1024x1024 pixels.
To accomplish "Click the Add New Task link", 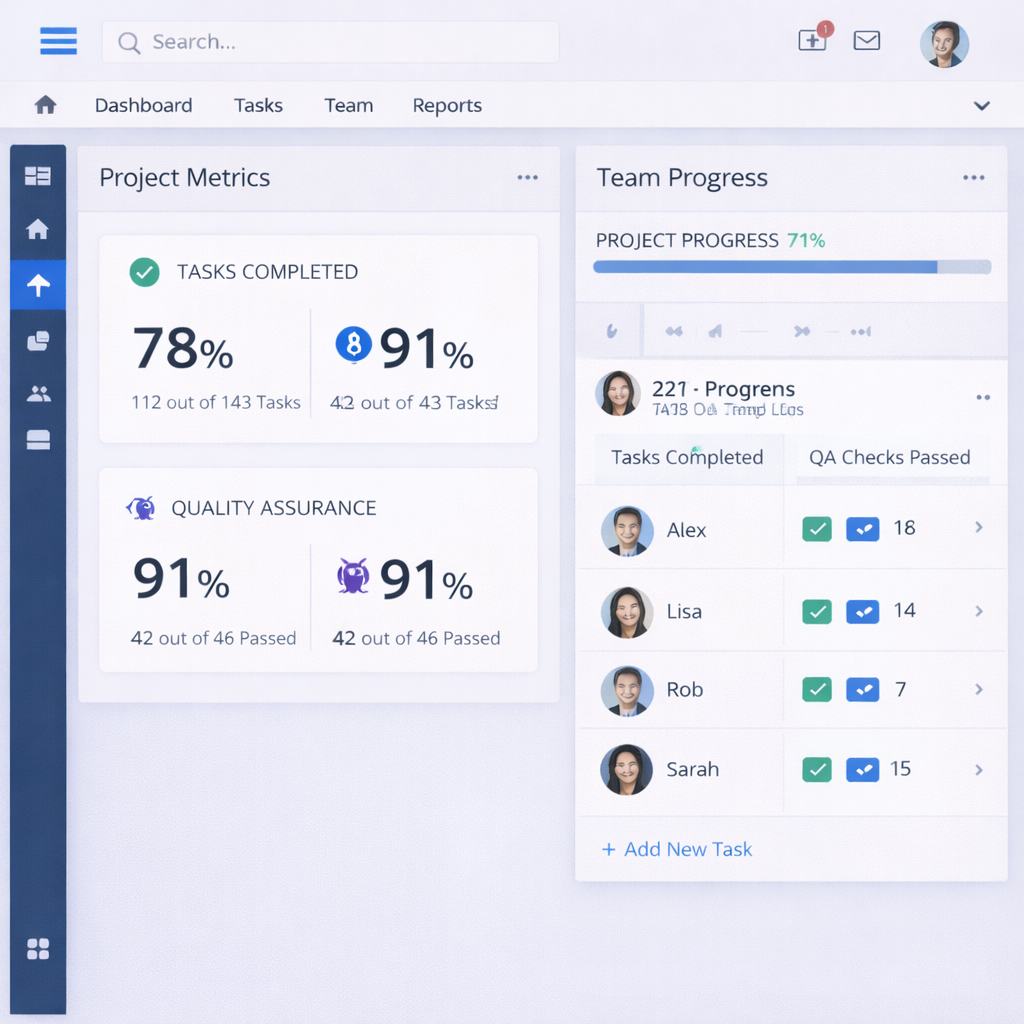I will coord(677,849).
